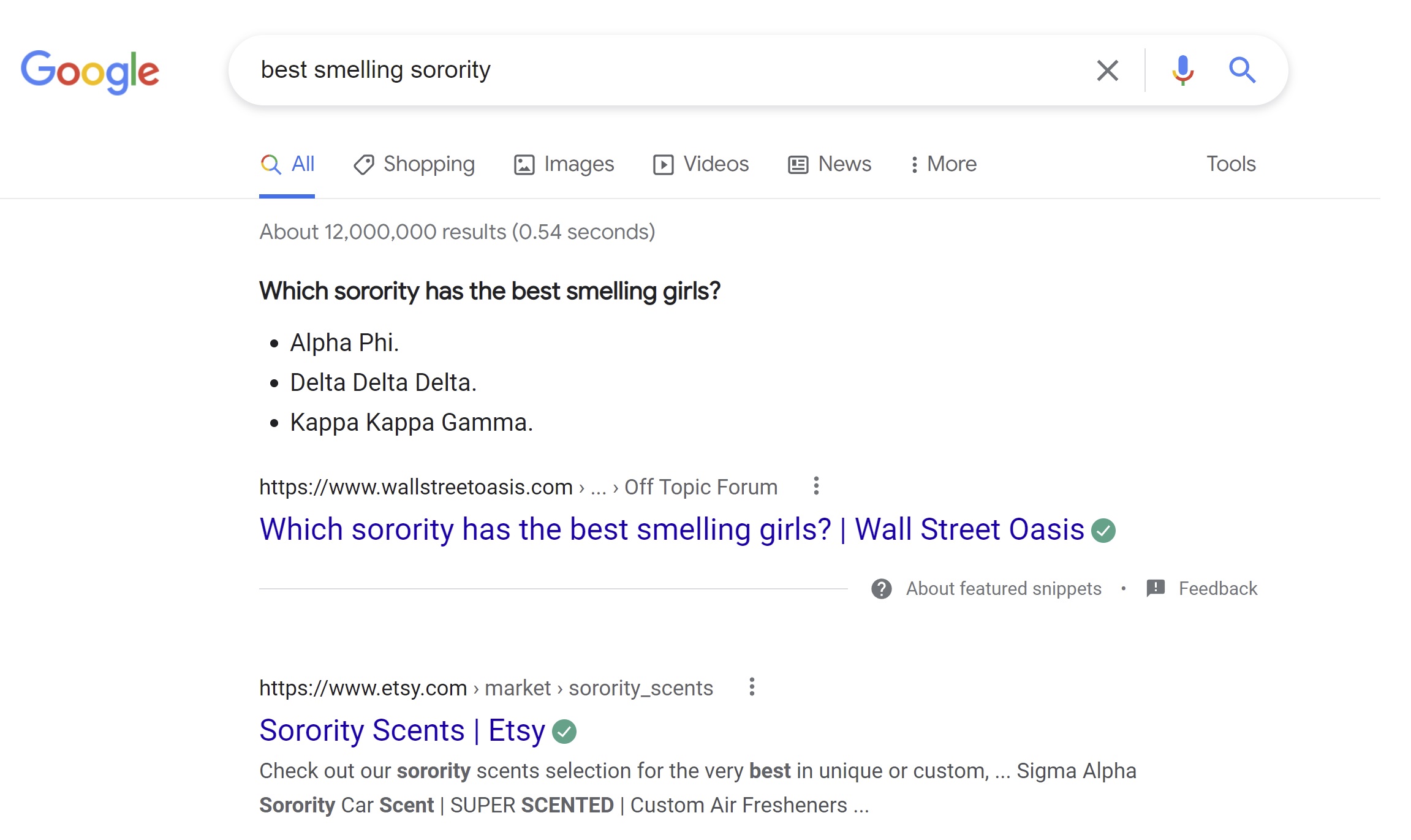Open options menu for Wall Street Oasis result
Image resolution: width=1411 pixels, height=840 pixels.
point(816,486)
